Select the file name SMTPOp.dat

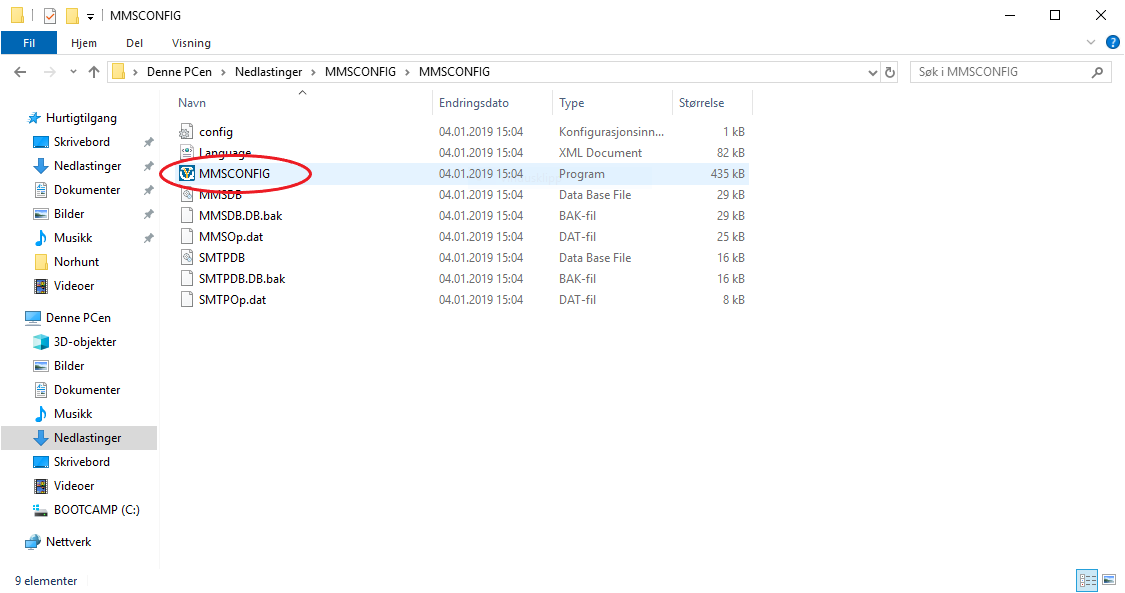pos(232,300)
